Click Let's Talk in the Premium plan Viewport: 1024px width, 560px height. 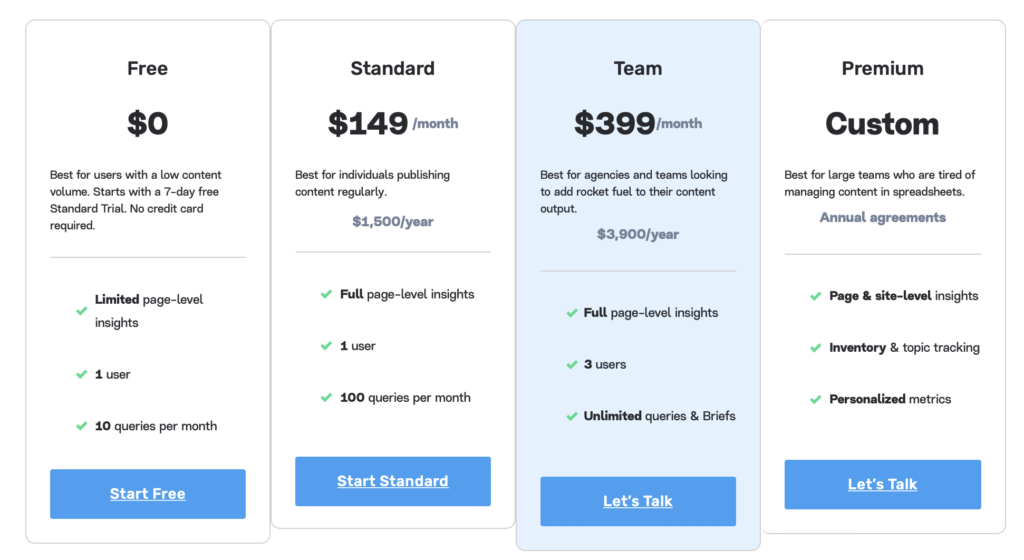click(882, 484)
